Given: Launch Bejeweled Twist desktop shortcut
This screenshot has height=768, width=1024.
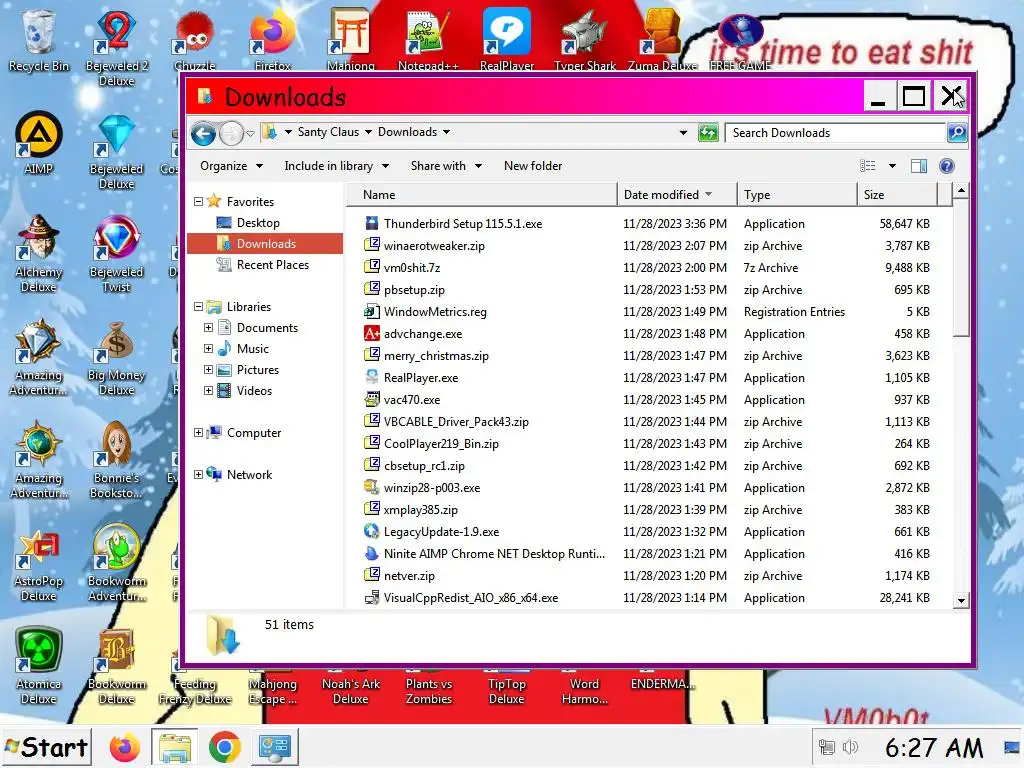Looking at the screenshot, I should 116,253.
